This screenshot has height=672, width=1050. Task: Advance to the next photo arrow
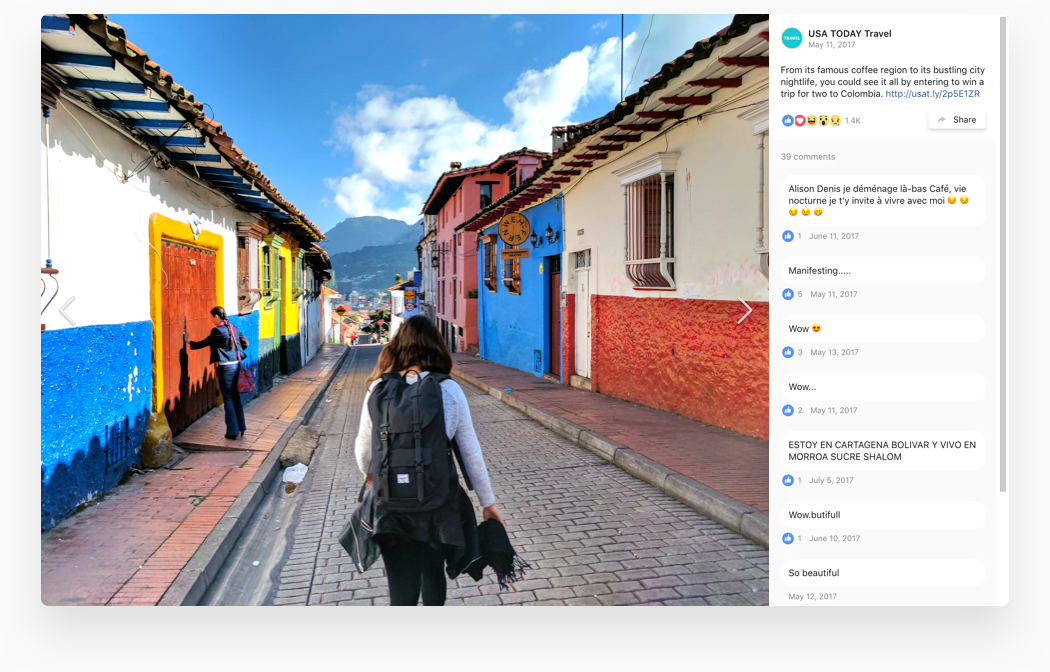[744, 311]
